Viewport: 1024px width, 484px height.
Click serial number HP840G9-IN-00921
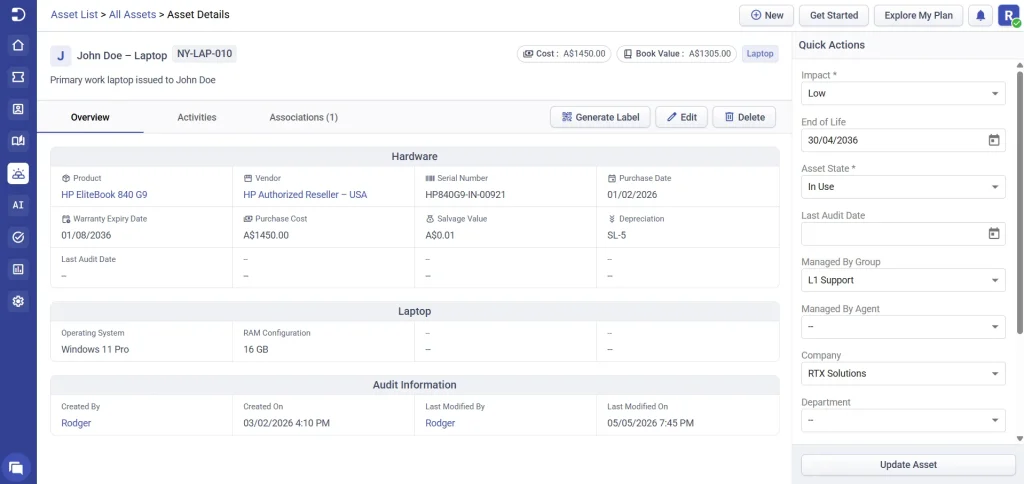pyautogui.click(x=465, y=195)
